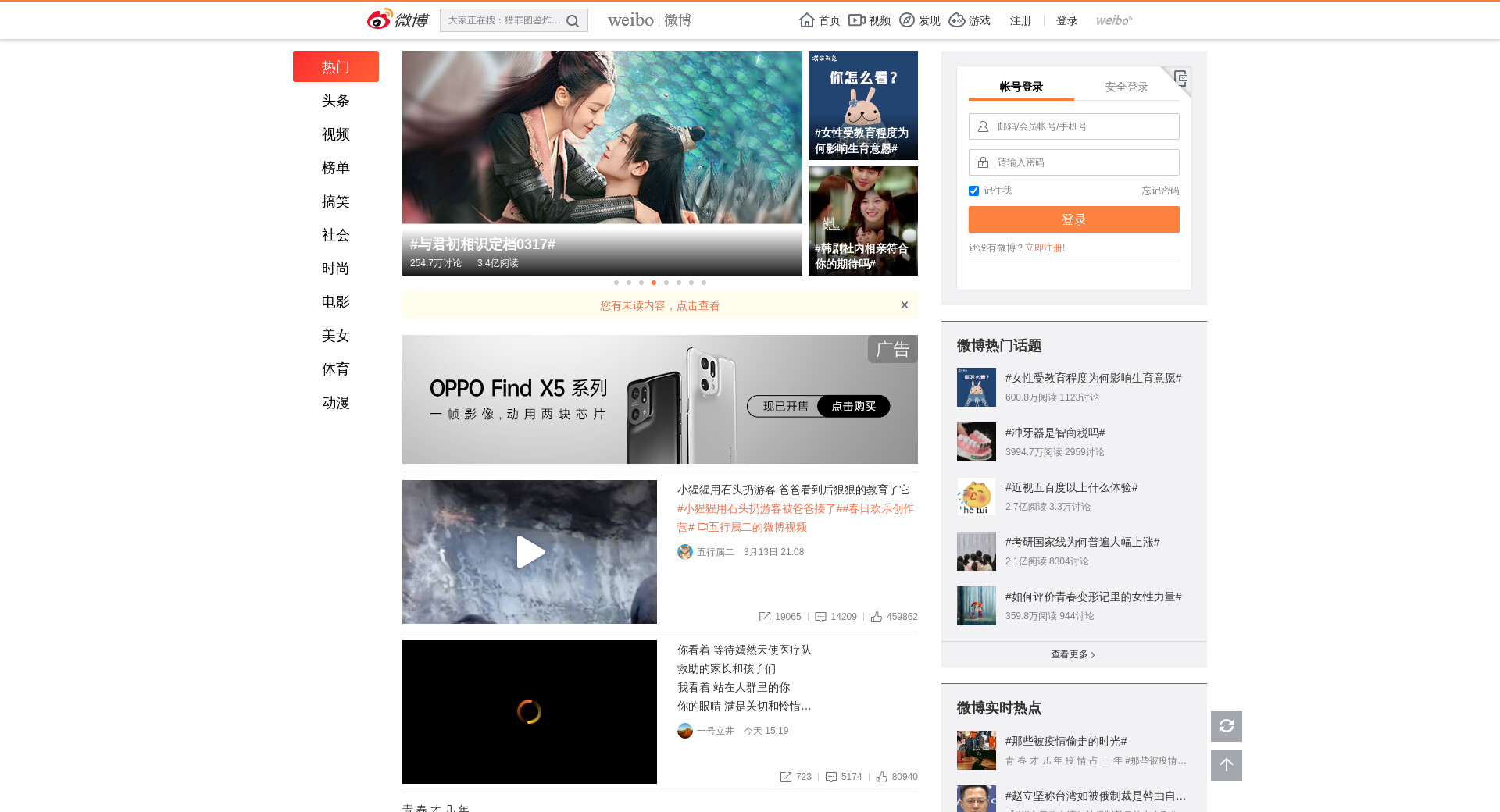Open the 视频 video nav icon
The image size is (1500, 812).
857,20
